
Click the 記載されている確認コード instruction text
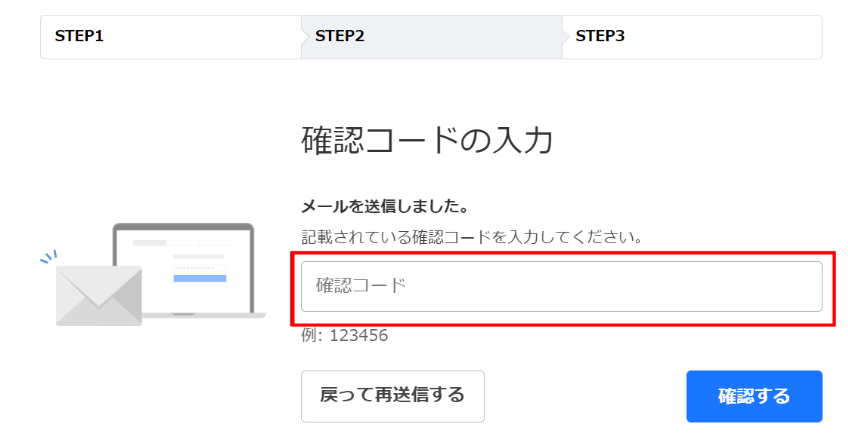(x=472, y=237)
